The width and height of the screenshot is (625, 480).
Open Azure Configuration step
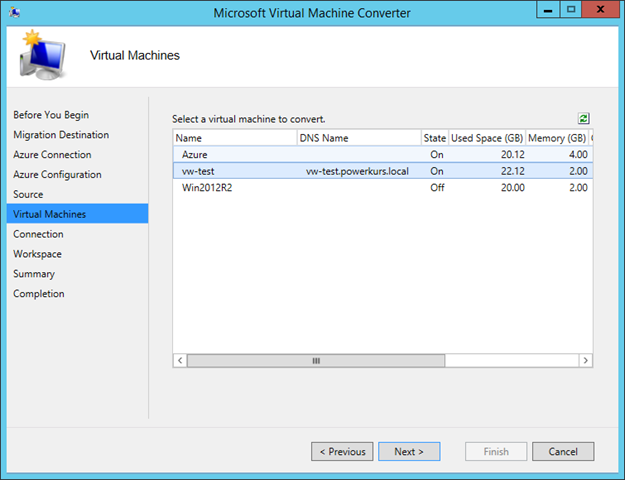[57, 175]
